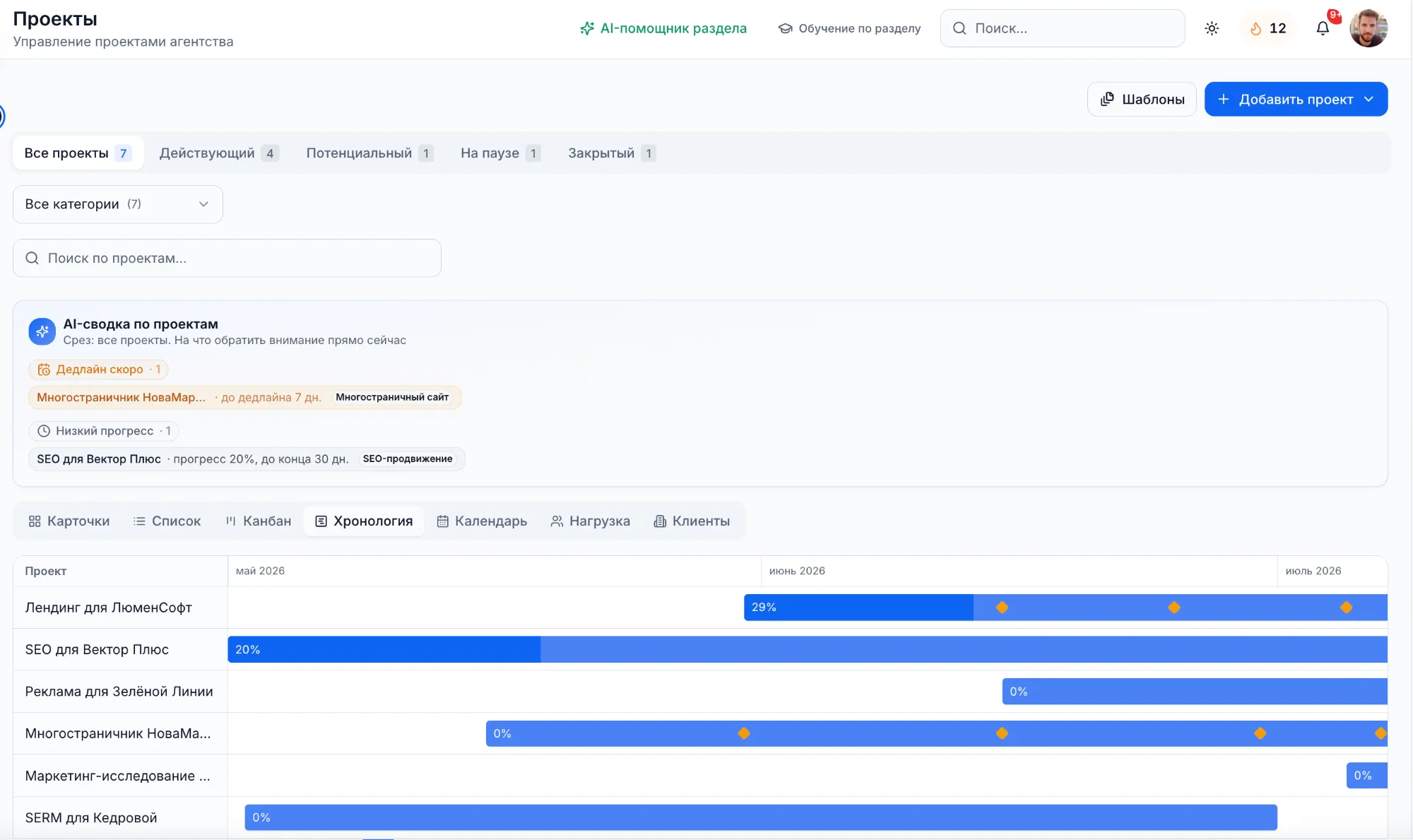Open the Обучение по разделу link
Viewport: 1413px width, 840px height.
tap(849, 28)
